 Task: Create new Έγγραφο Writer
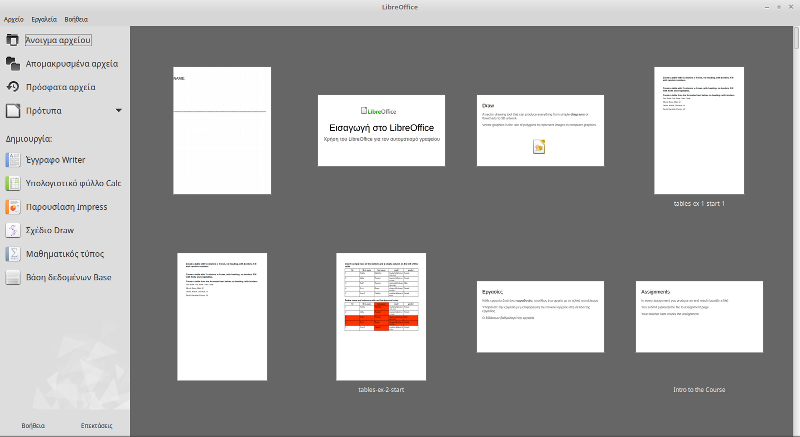pyautogui.click(x=56, y=160)
